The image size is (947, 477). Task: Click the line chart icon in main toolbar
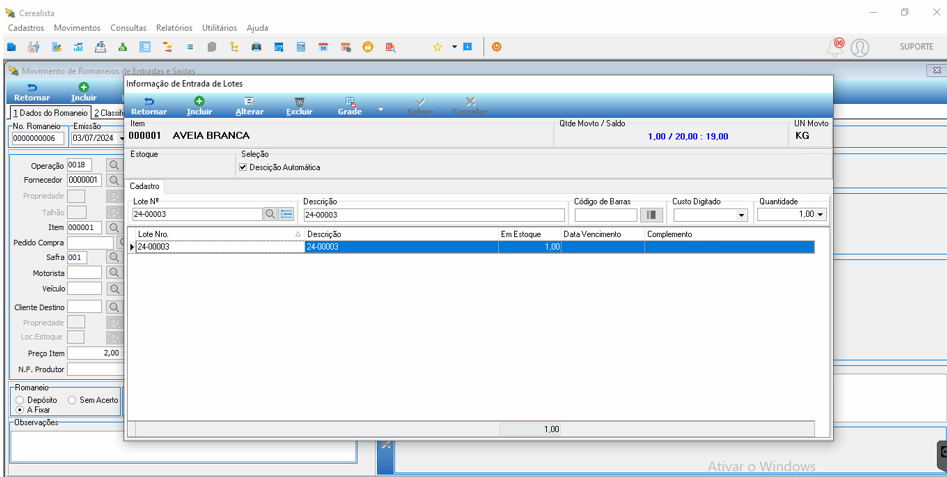[x=78, y=46]
